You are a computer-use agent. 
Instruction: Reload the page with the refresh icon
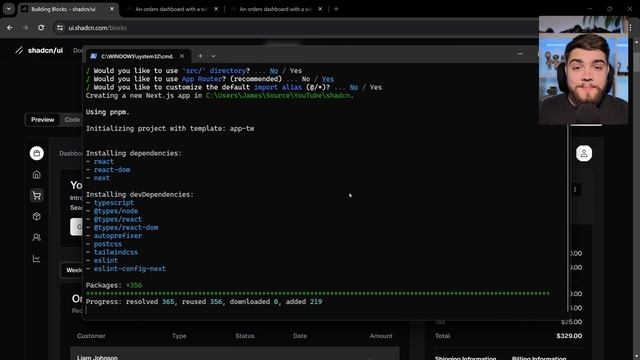(x=41, y=28)
